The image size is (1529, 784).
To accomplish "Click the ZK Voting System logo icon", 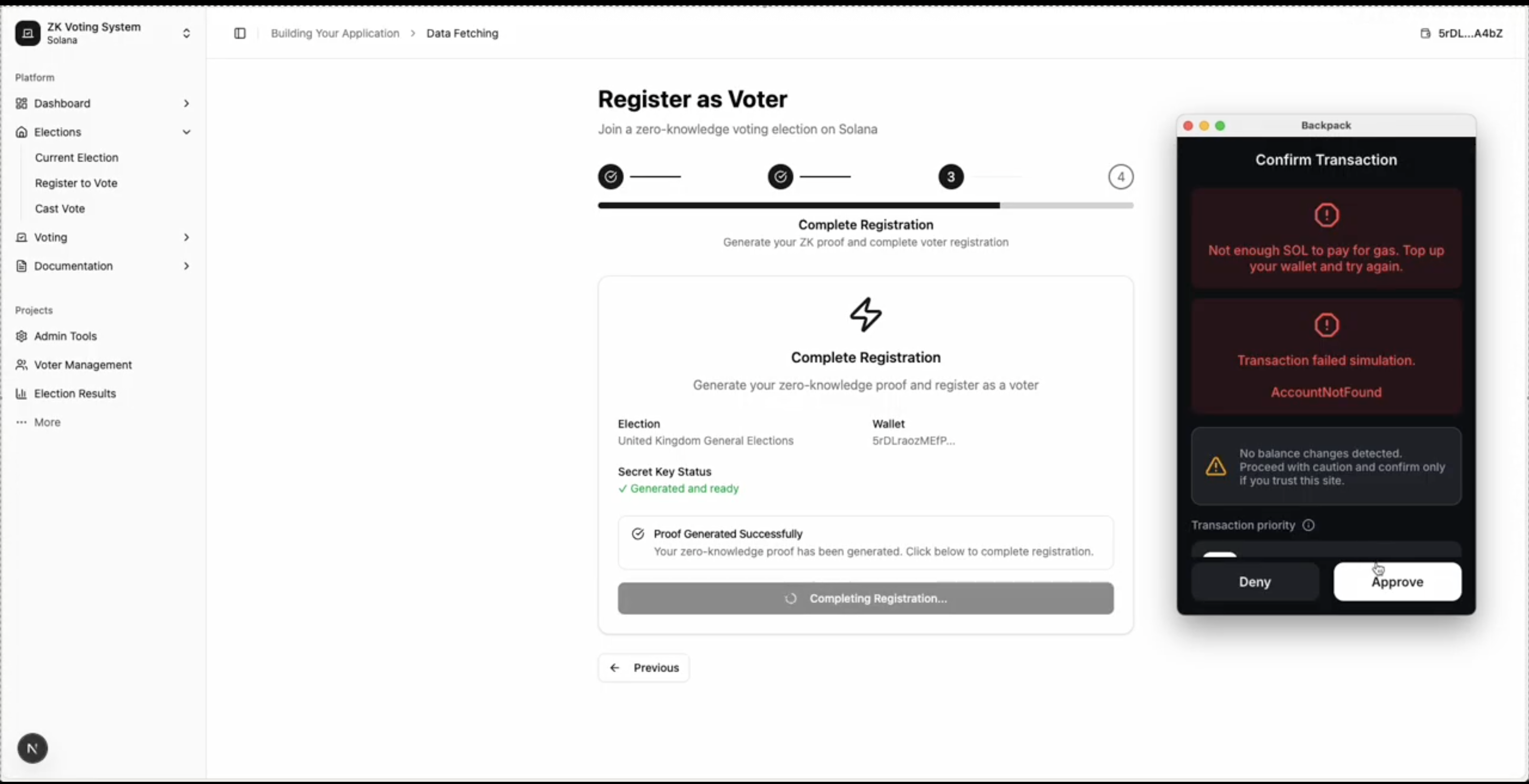I will point(27,33).
